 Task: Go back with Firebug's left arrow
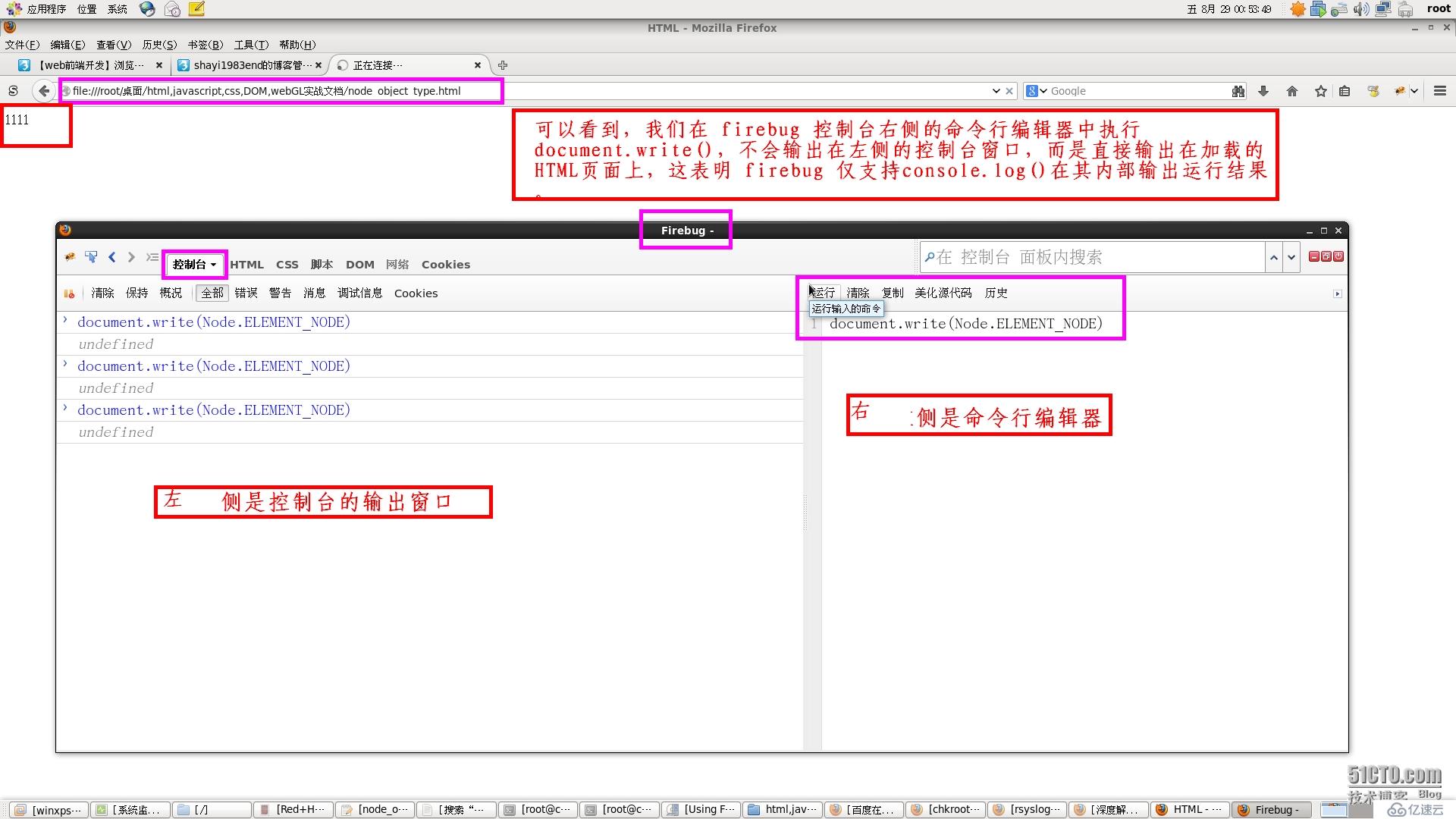pos(112,257)
